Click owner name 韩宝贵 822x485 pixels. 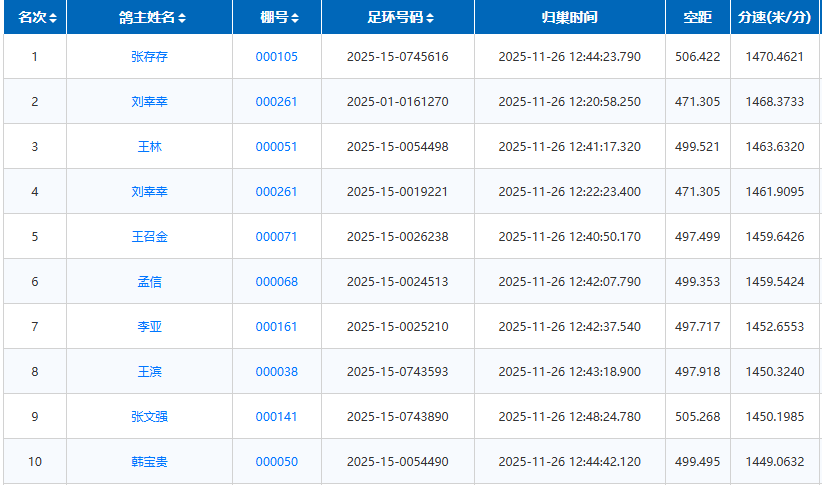pos(149,462)
